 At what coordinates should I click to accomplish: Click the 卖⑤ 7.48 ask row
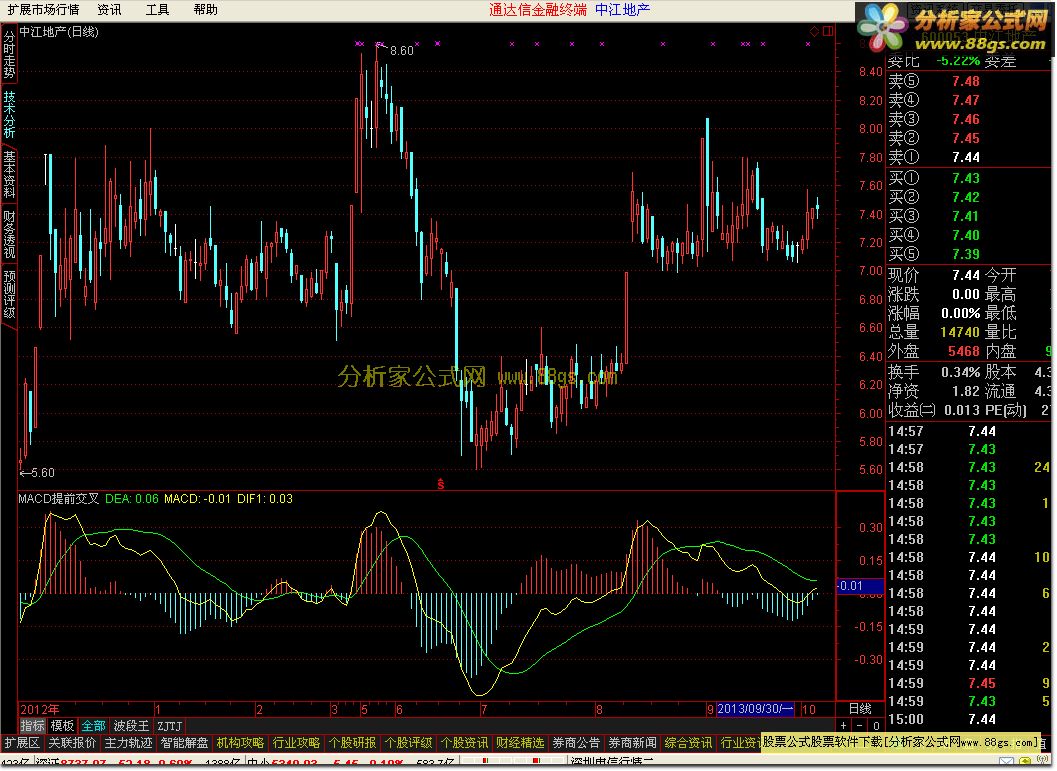coord(967,81)
